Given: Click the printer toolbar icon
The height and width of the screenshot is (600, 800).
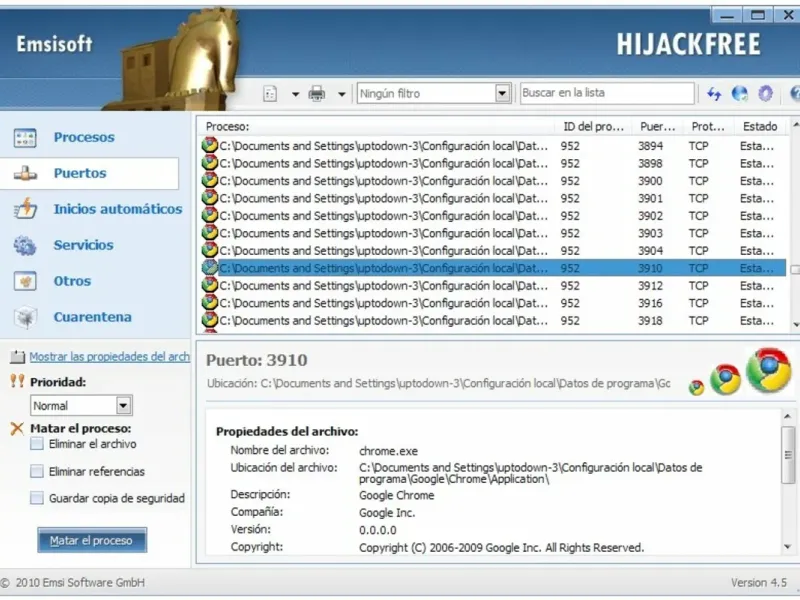Looking at the screenshot, I should click(x=317, y=94).
